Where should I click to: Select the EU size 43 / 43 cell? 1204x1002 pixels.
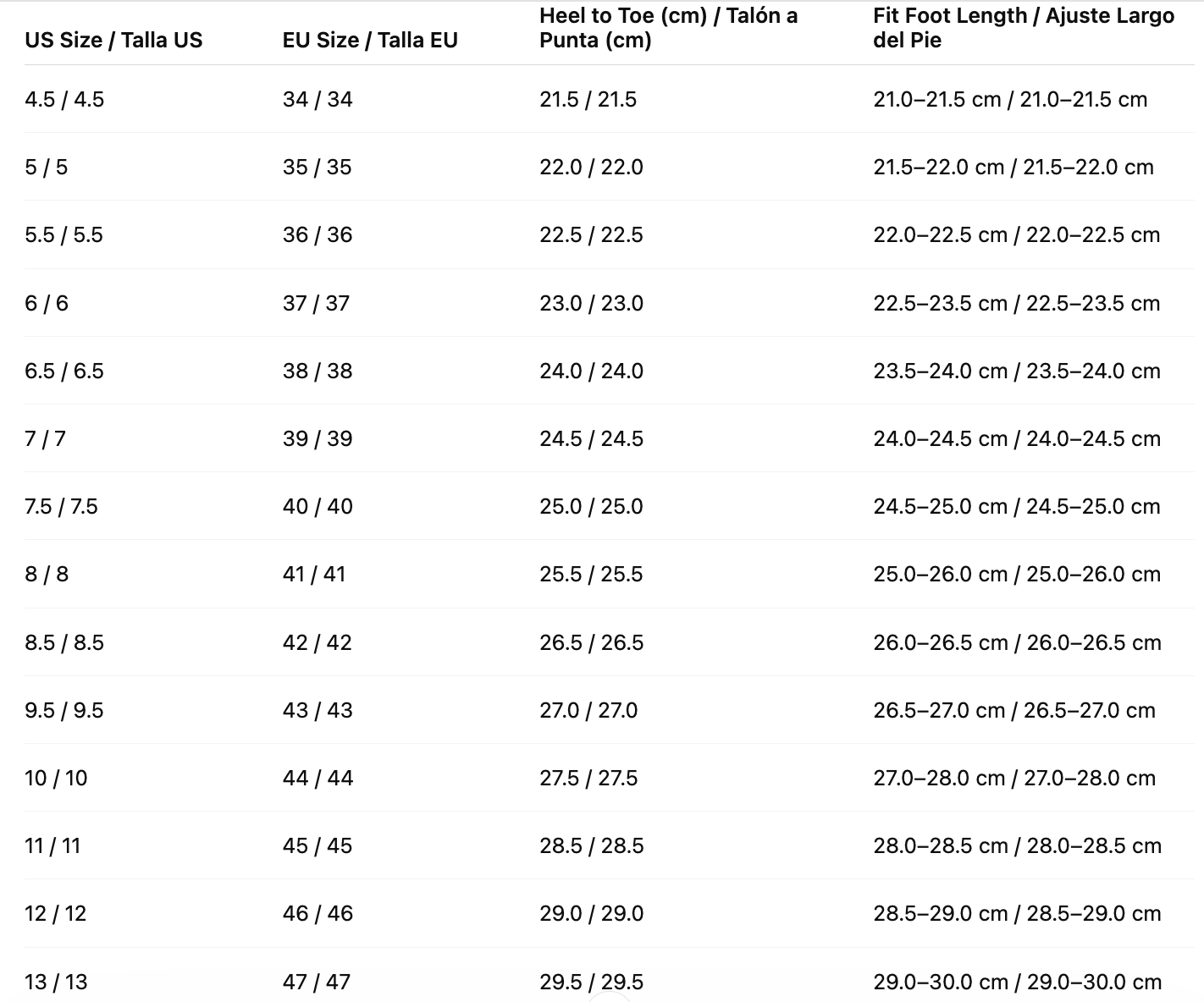click(x=318, y=710)
